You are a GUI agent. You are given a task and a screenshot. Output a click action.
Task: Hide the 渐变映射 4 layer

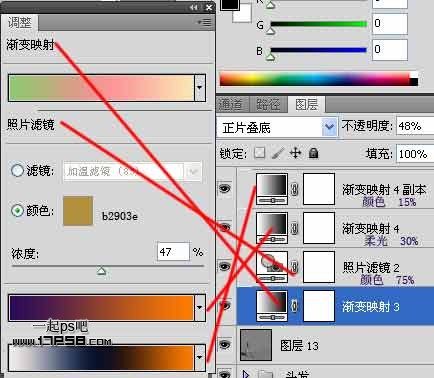(x=225, y=228)
